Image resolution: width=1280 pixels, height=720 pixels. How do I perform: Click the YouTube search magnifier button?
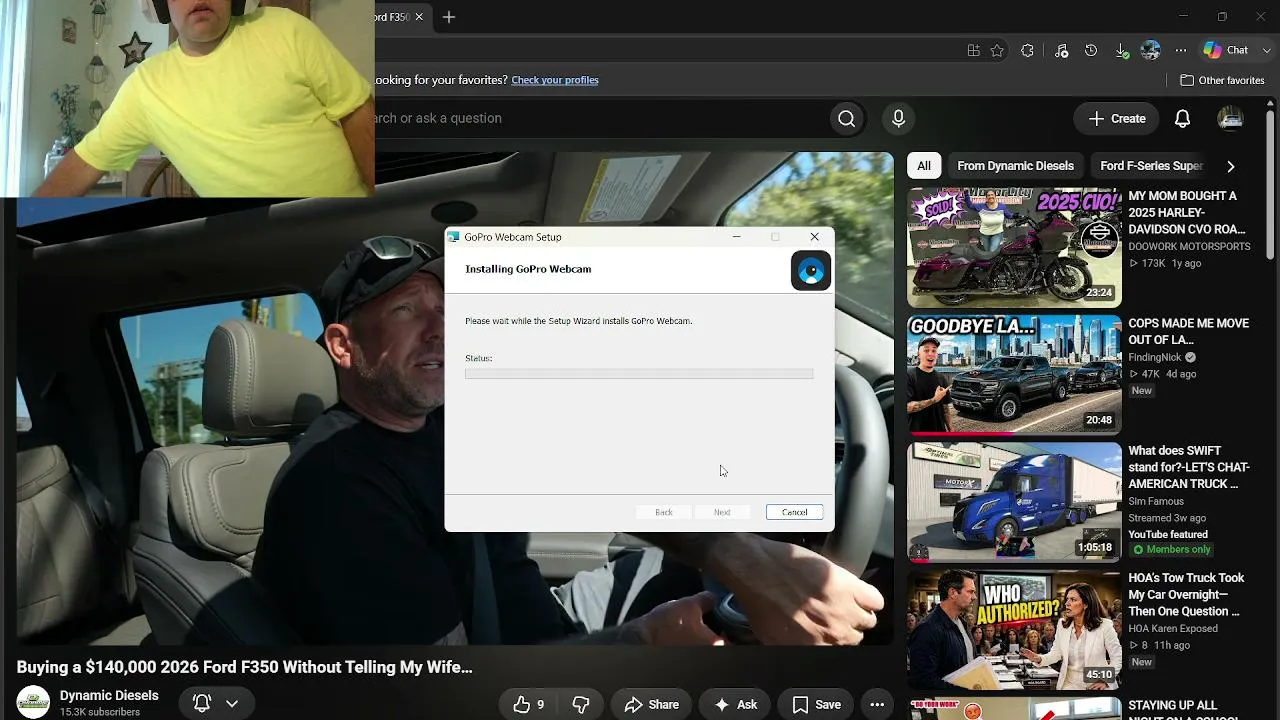pos(846,119)
